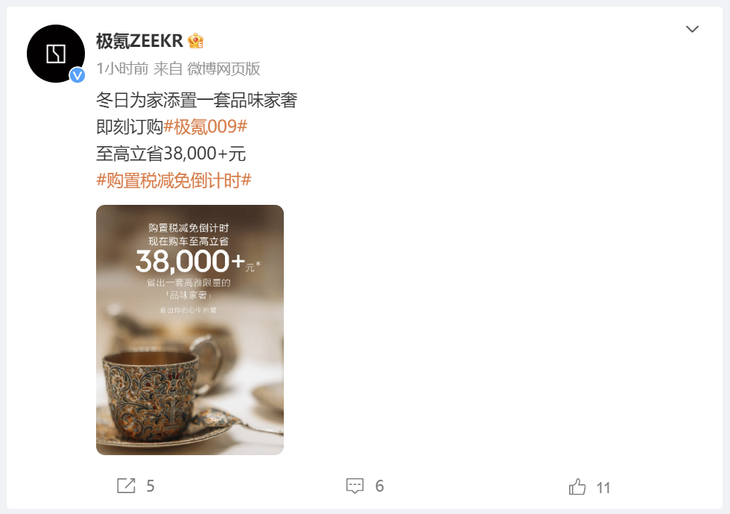The width and height of the screenshot is (730, 514).
Task: Click the 1小时前 post timestamp
Action: 122,69
